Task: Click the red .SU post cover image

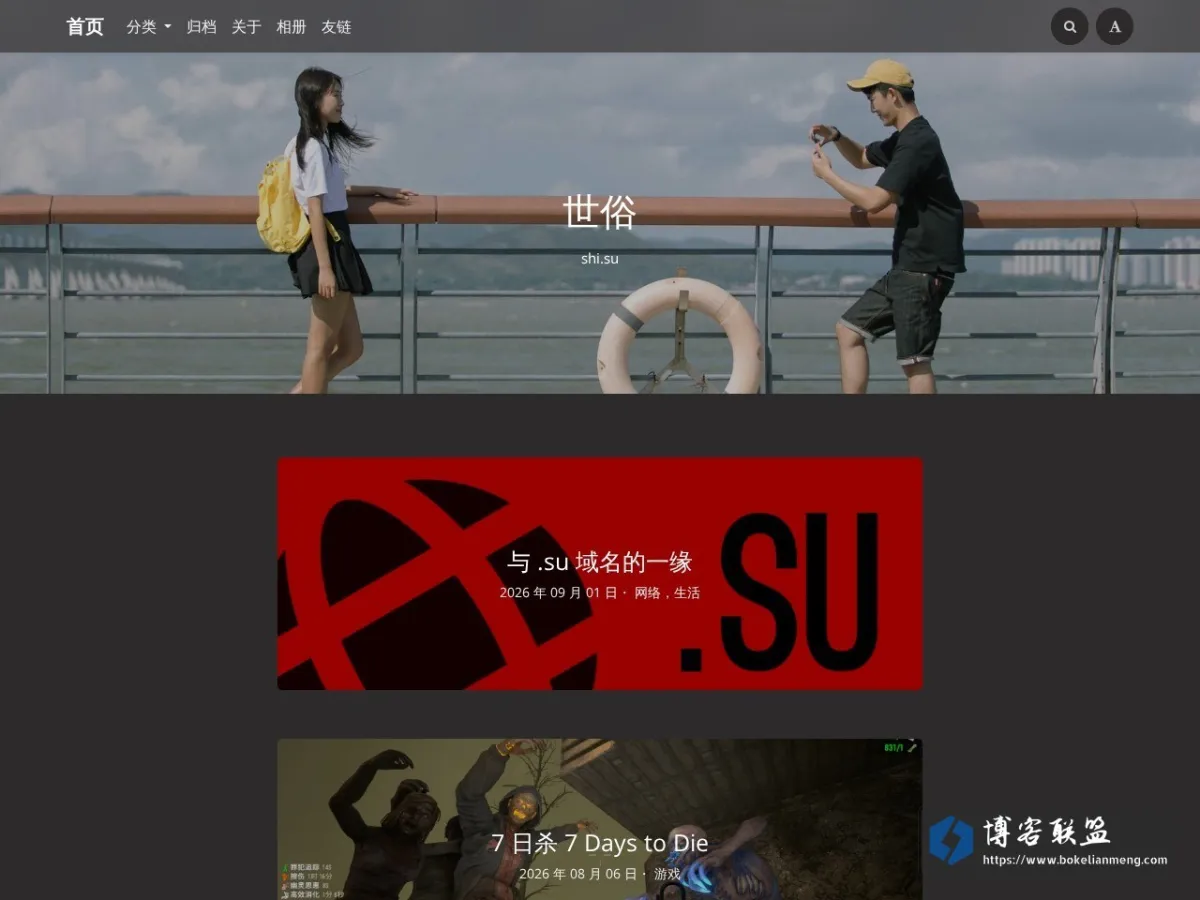Action: (x=600, y=574)
